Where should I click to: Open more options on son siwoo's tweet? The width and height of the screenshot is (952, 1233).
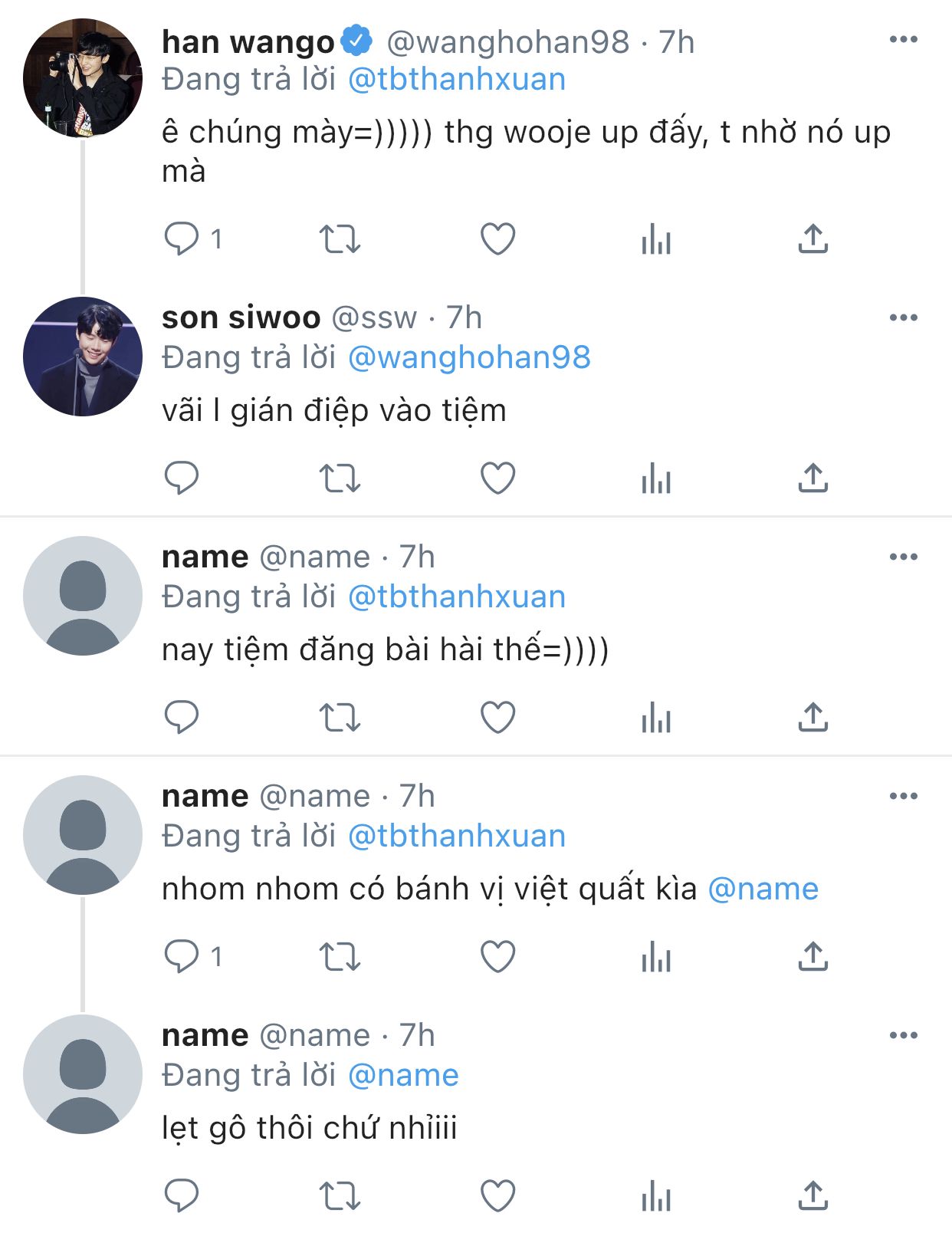[904, 317]
